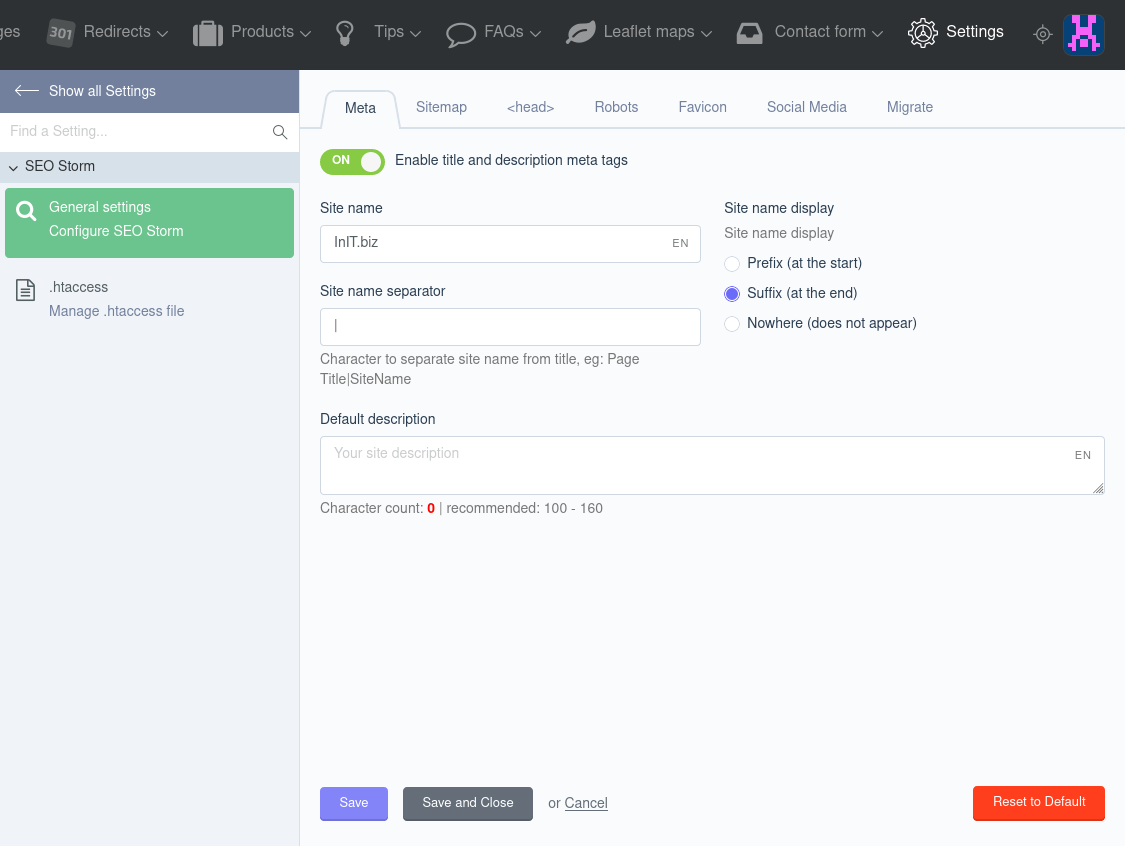Open the Settings gear icon
Viewport: 1125px width, 846px height.
point(923,33)
